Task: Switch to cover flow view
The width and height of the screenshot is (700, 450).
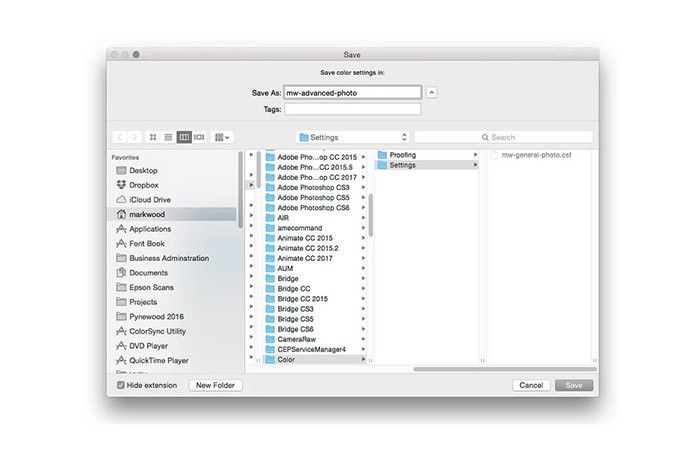Action: (199, 137)
